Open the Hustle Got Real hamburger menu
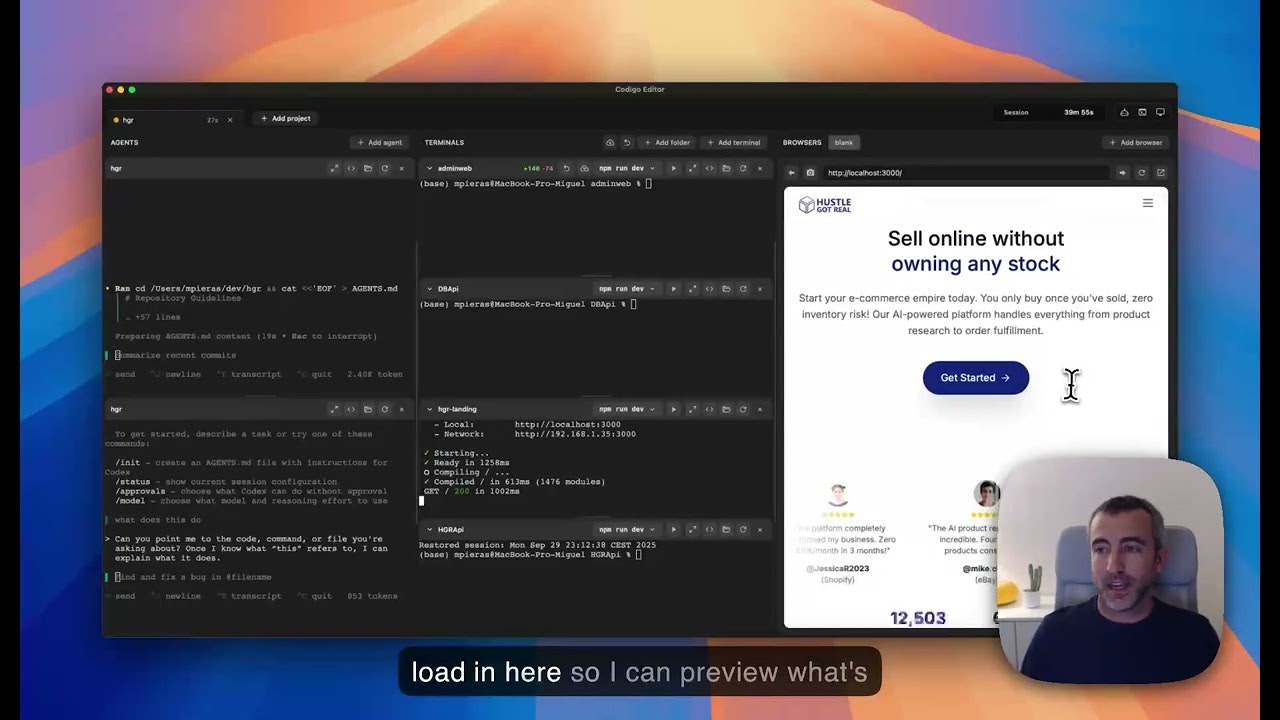Viewport: 1280px width, 720px height. [x=1148, y=203]
